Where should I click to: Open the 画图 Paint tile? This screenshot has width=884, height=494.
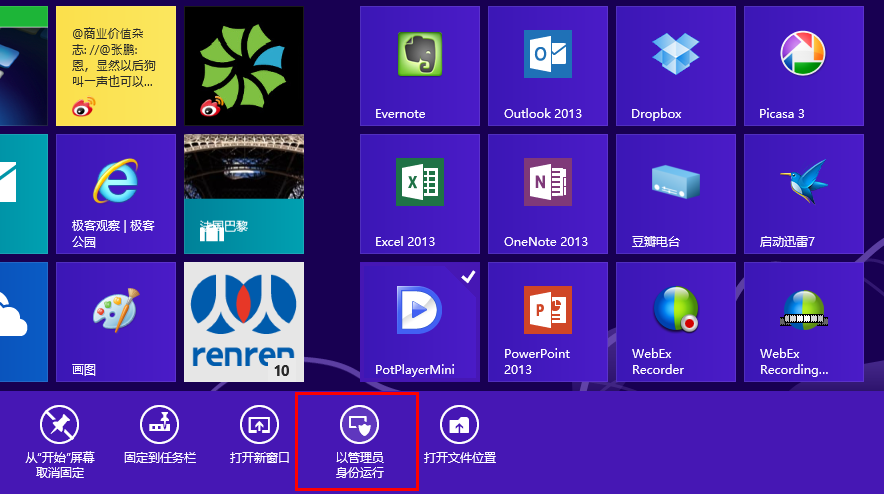[x=116, y=322]
